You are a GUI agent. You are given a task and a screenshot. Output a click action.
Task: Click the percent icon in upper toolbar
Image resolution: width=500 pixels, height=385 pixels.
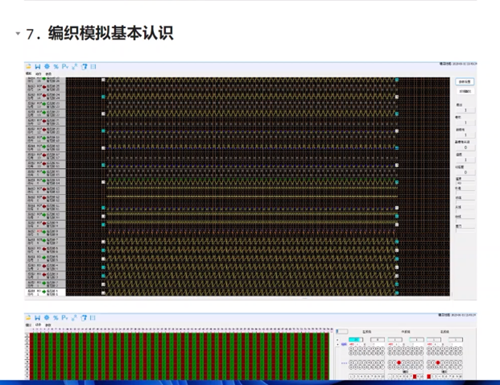56,66
